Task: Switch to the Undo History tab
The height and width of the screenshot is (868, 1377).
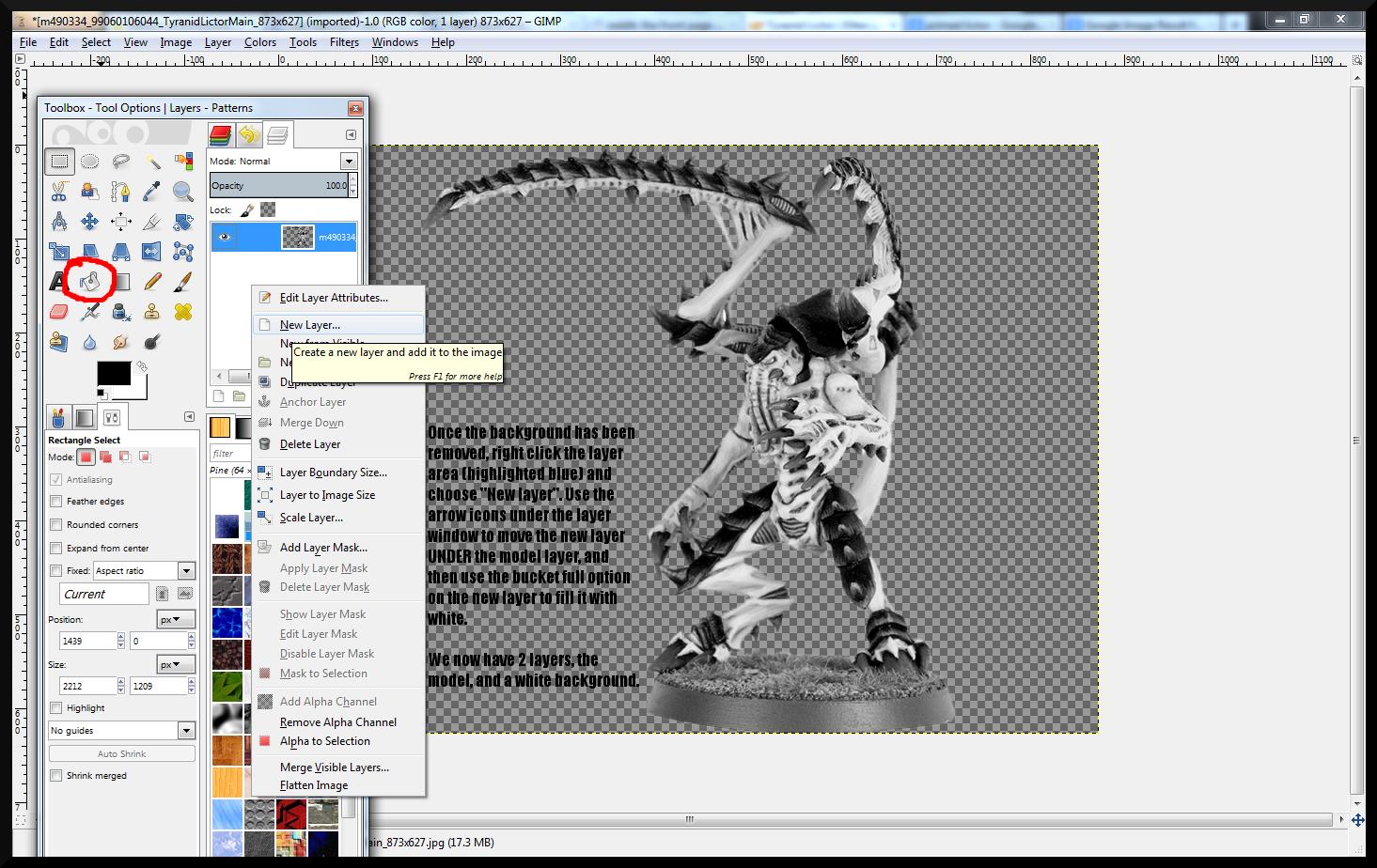Action: 248,135
